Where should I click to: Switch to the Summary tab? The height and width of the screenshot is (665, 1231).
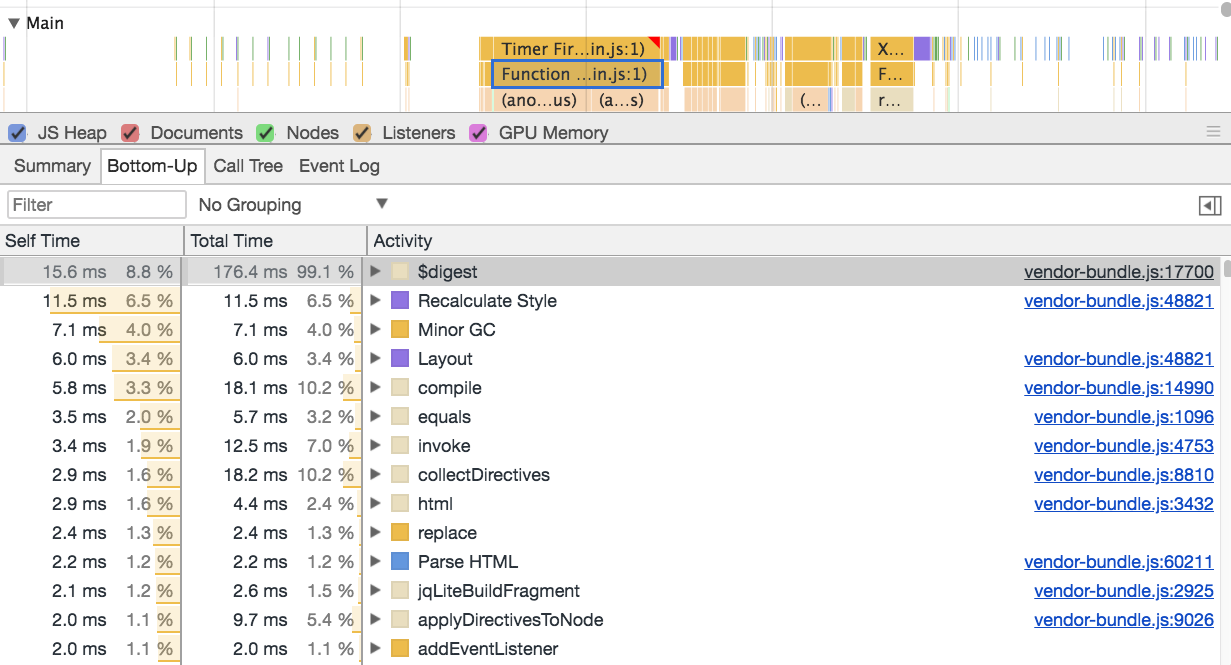point(52,166)
